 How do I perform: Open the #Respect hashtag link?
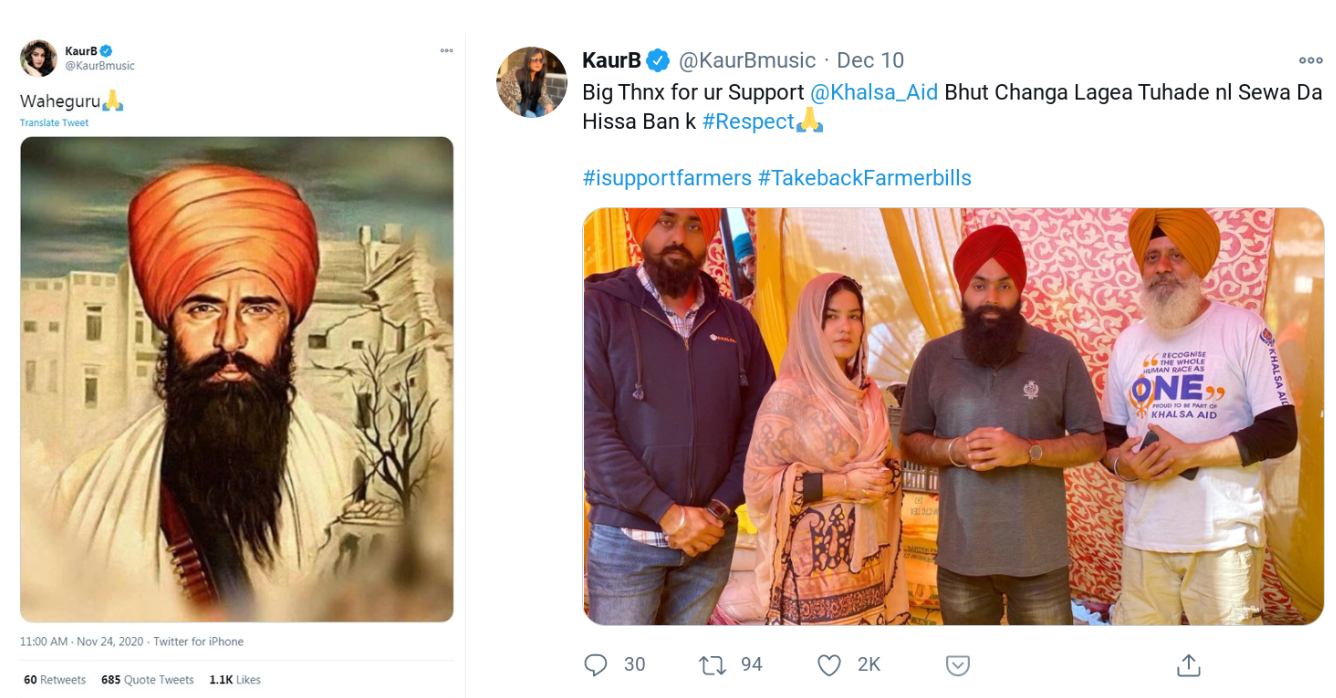pyautogui.click(x=748, y=122)
